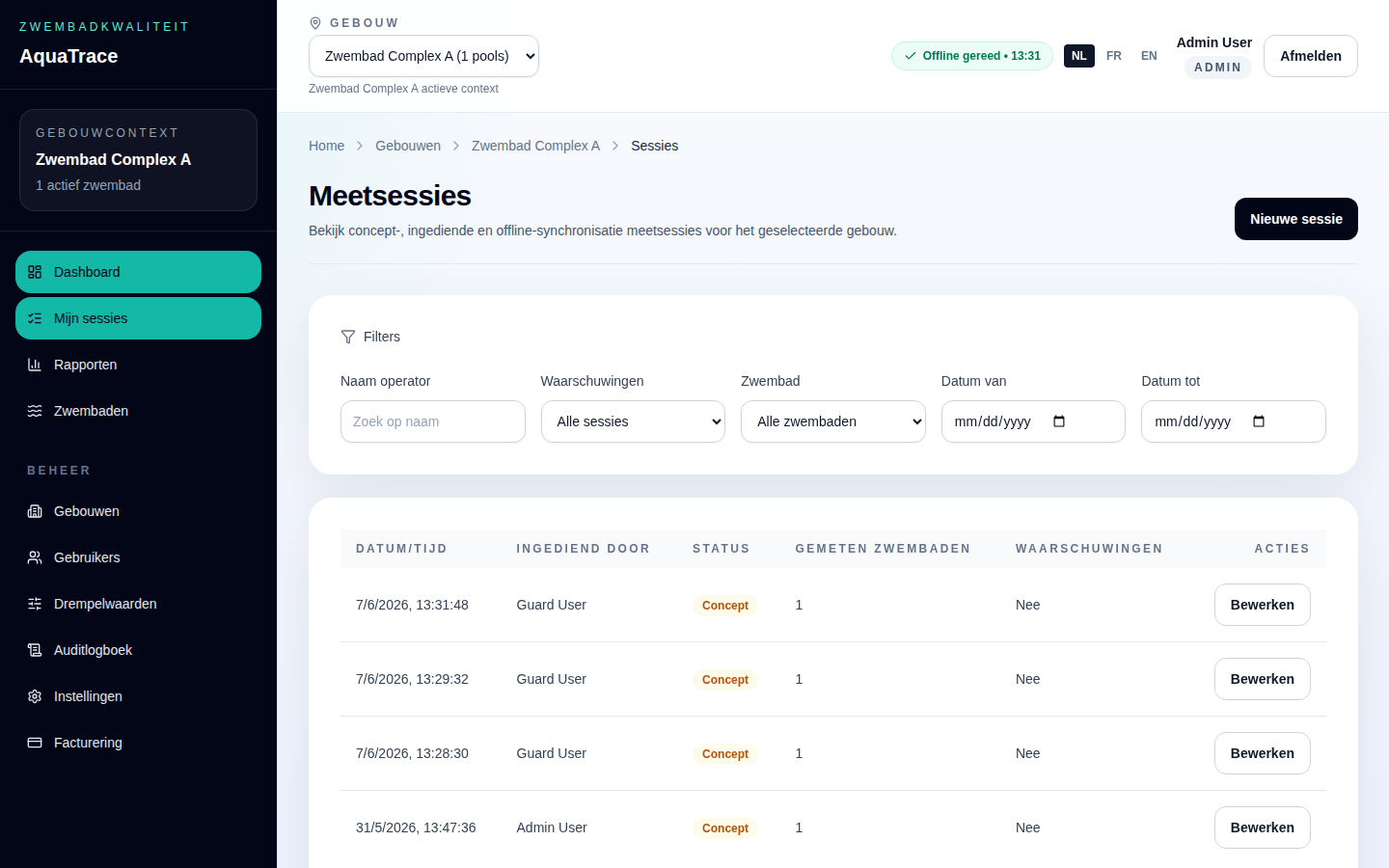Image resolution: width=1389 pixels, height=868 pixels.
Task: Open the Zwembad Complex A building dropdown
Action: (423, 56)
